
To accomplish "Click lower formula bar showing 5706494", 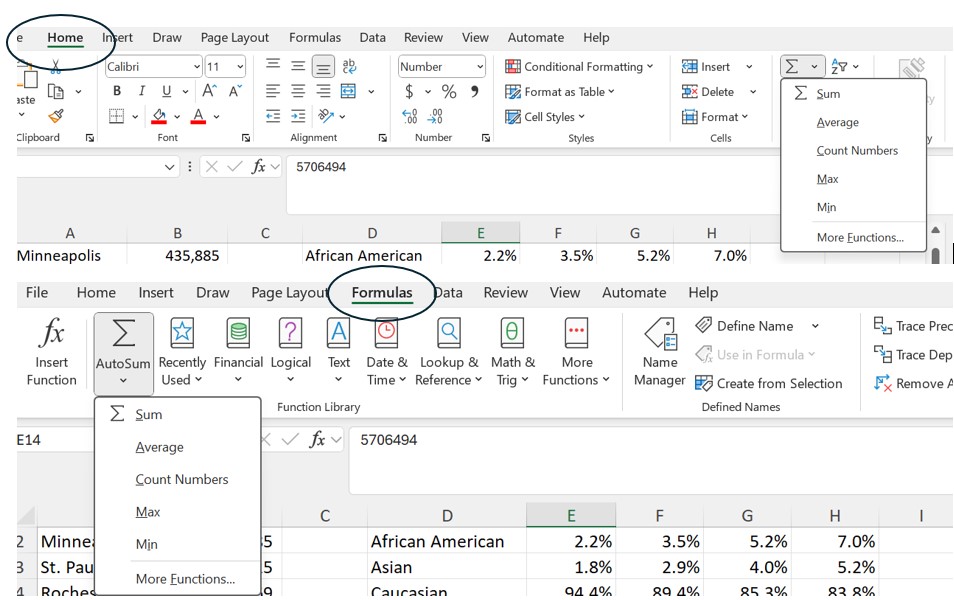I will point(651,460).
